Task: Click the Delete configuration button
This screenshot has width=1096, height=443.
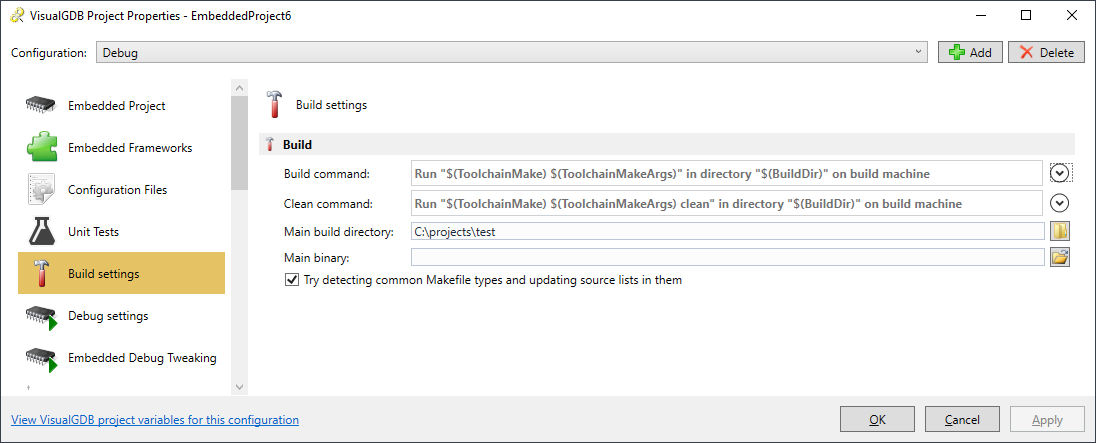Action: 1046,52
